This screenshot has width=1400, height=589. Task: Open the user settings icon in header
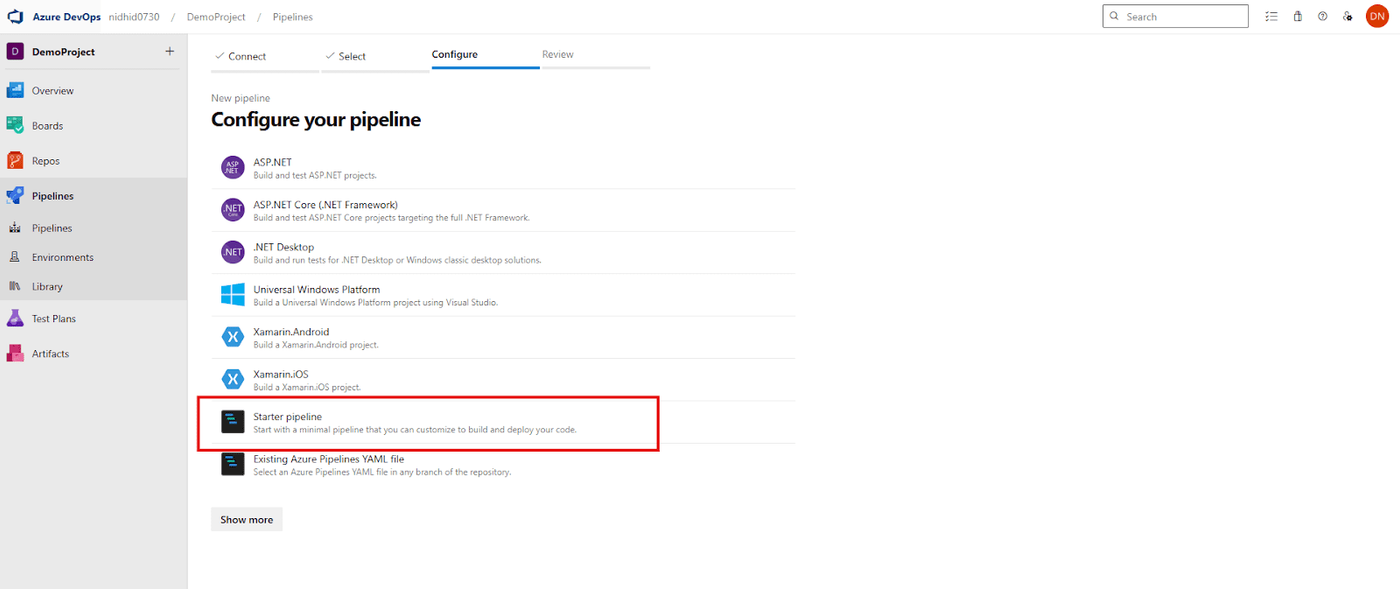[1348, 16]
